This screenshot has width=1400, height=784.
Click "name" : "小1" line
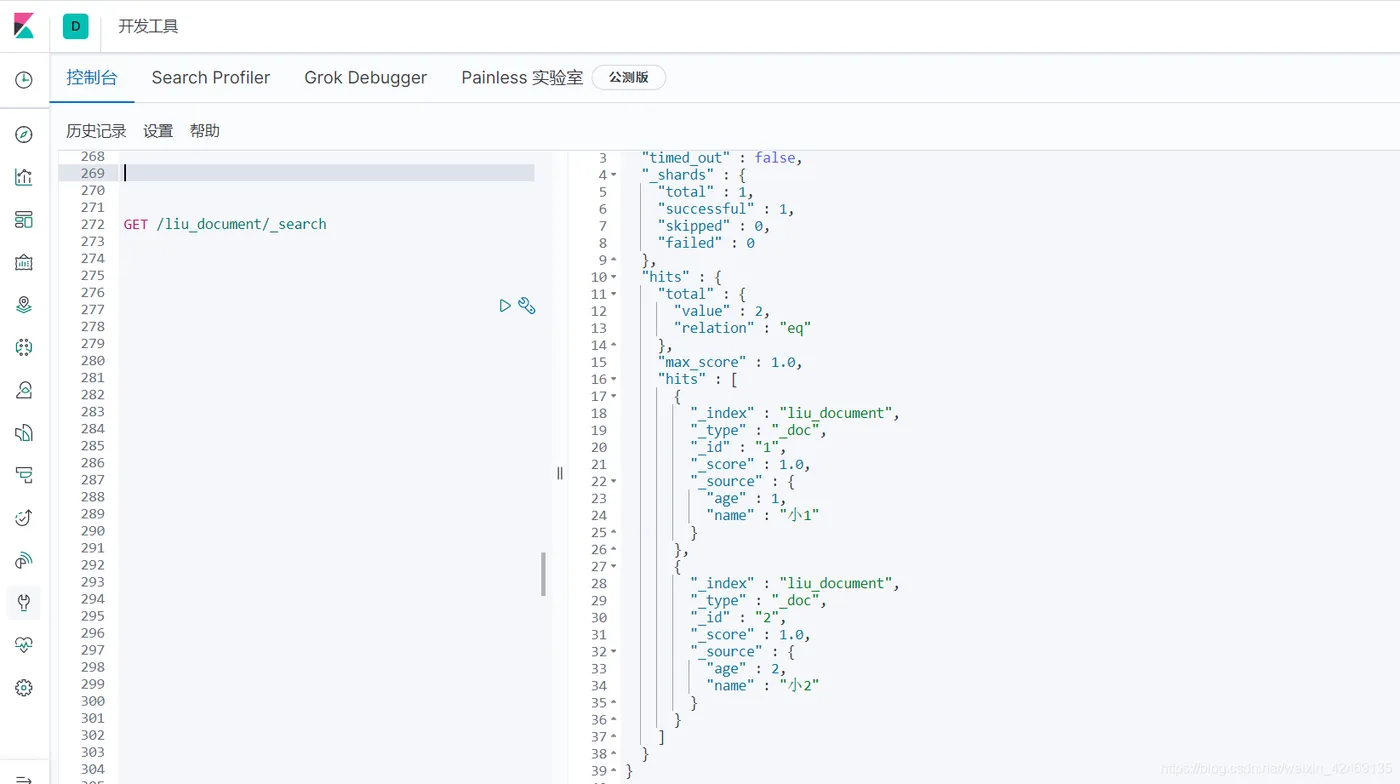coord(762,515)
